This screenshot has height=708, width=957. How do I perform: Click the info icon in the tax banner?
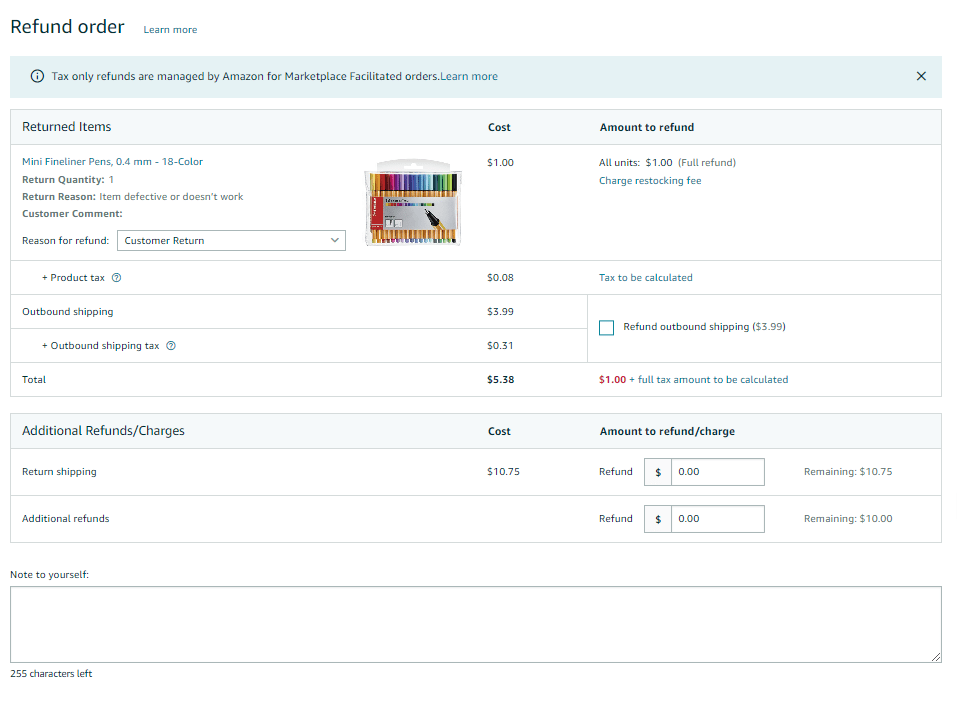37,76
